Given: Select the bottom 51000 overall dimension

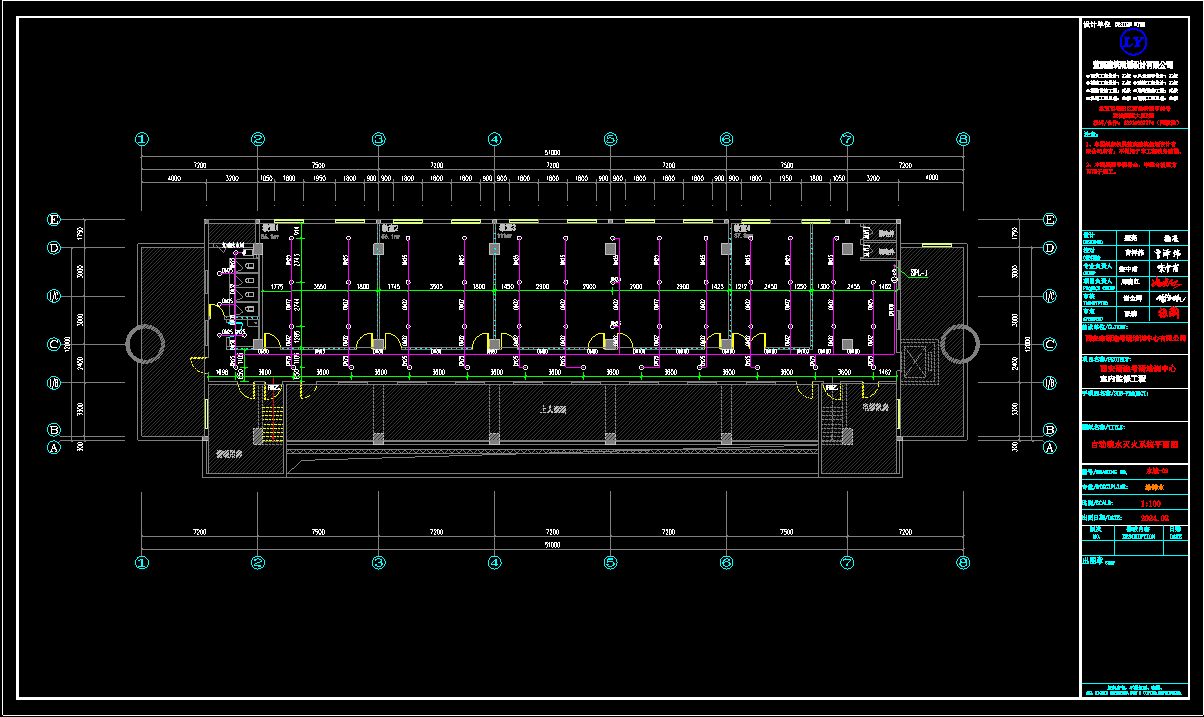Looking at the screenshot, I should [551, 546].
